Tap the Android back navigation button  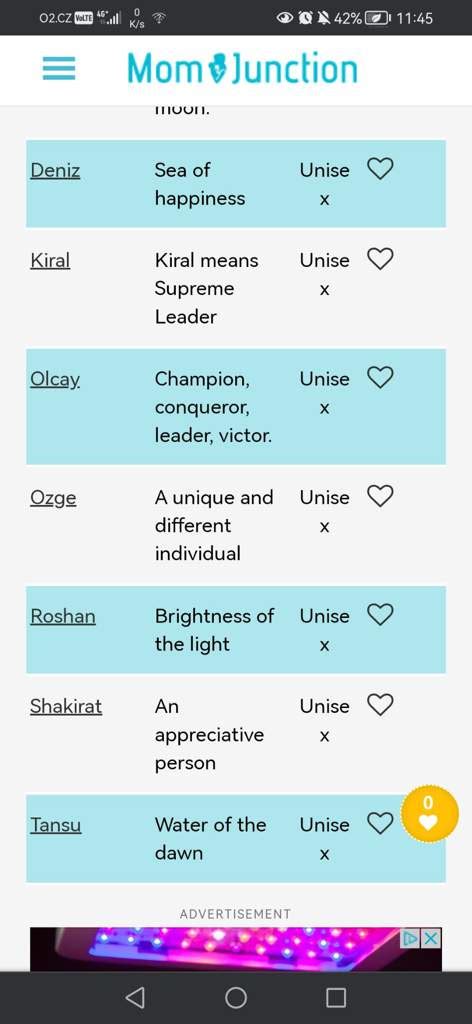[x=134, y=997]
